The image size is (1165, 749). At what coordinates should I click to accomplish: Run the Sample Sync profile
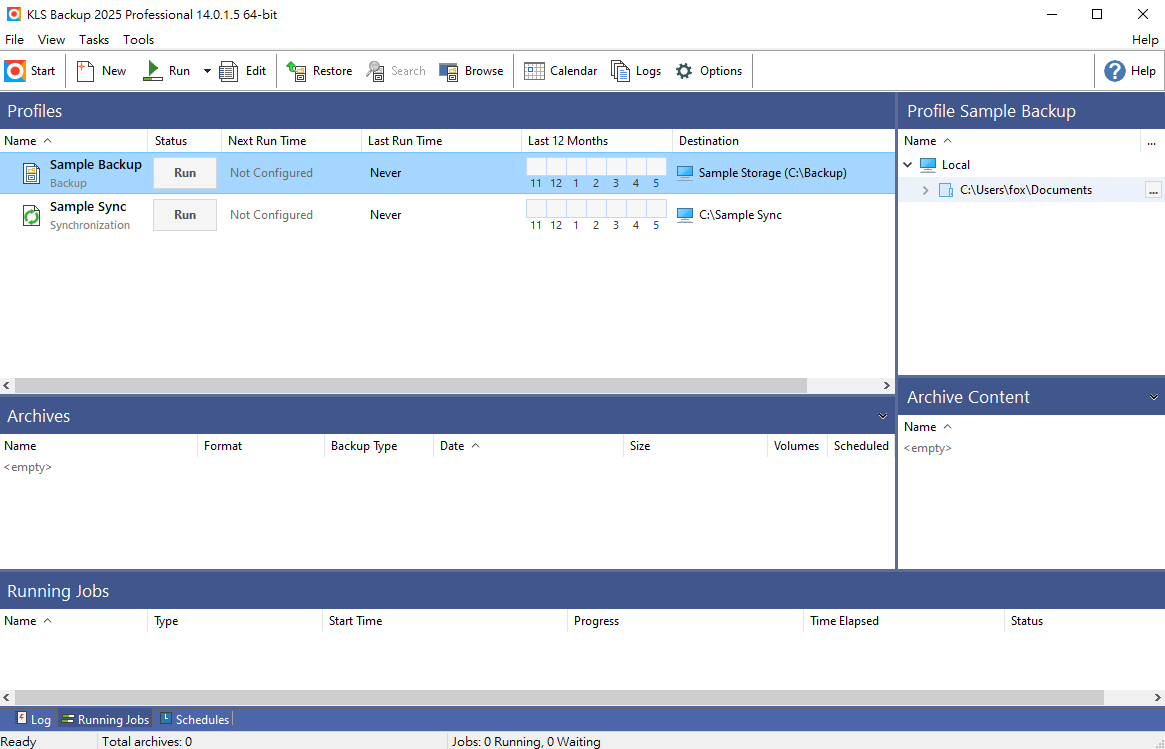click(x=185, y=215)
